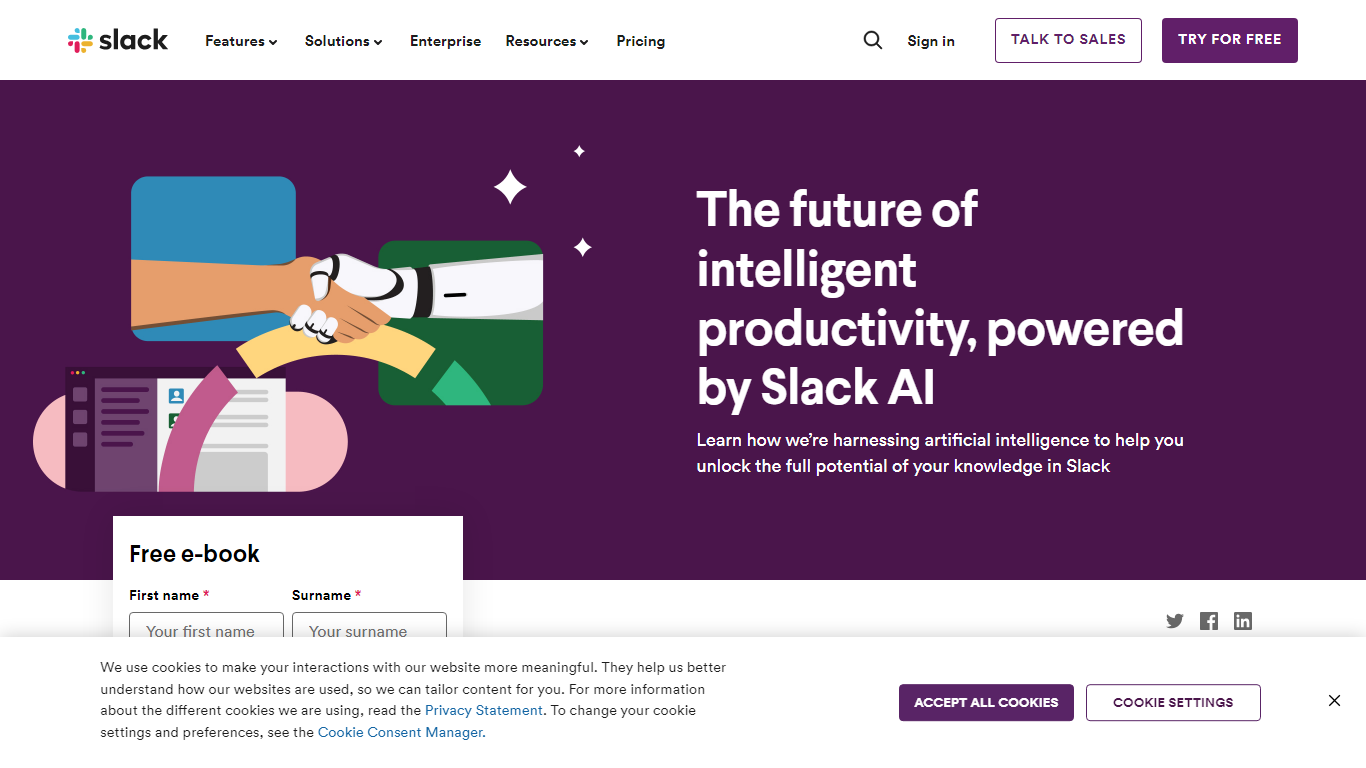1366x768 pixels.
Task: Open the Cookie Consent Manager link
Action: pos(399,732)
